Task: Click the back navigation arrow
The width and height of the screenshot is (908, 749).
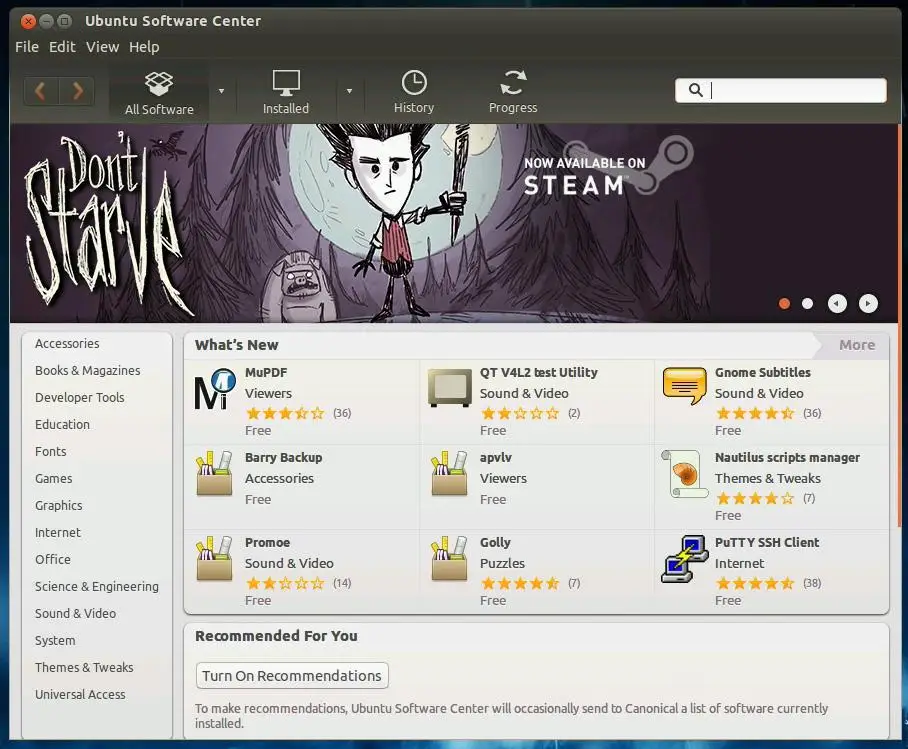Action: point(41,91)
